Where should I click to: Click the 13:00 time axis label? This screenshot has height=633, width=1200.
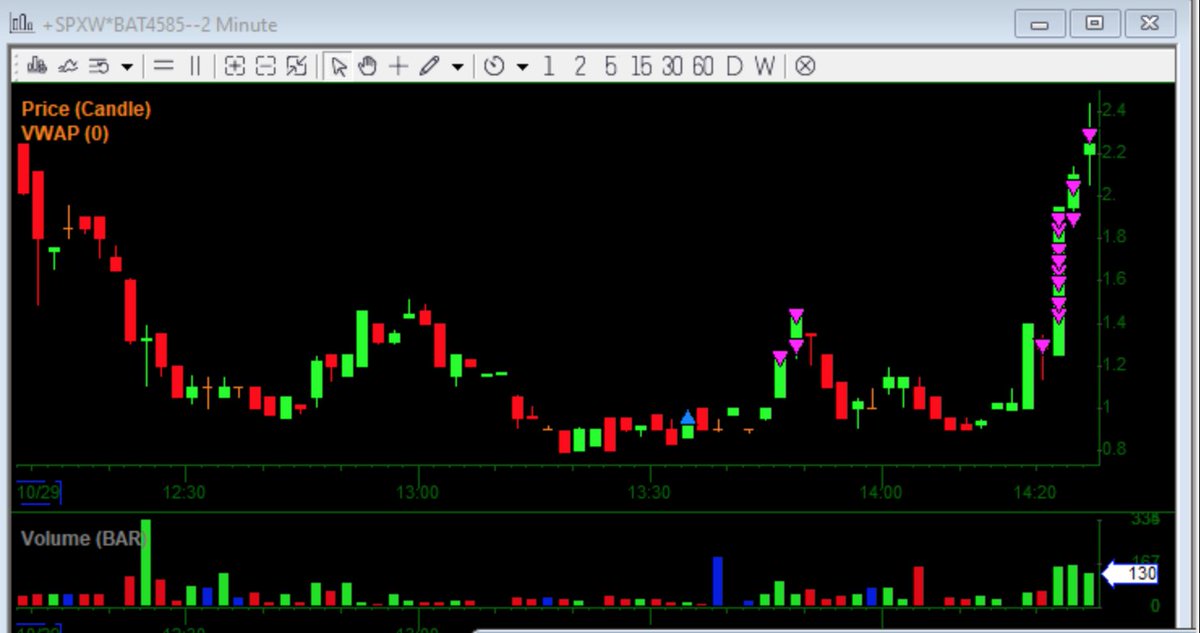click(x=417, y=492)
